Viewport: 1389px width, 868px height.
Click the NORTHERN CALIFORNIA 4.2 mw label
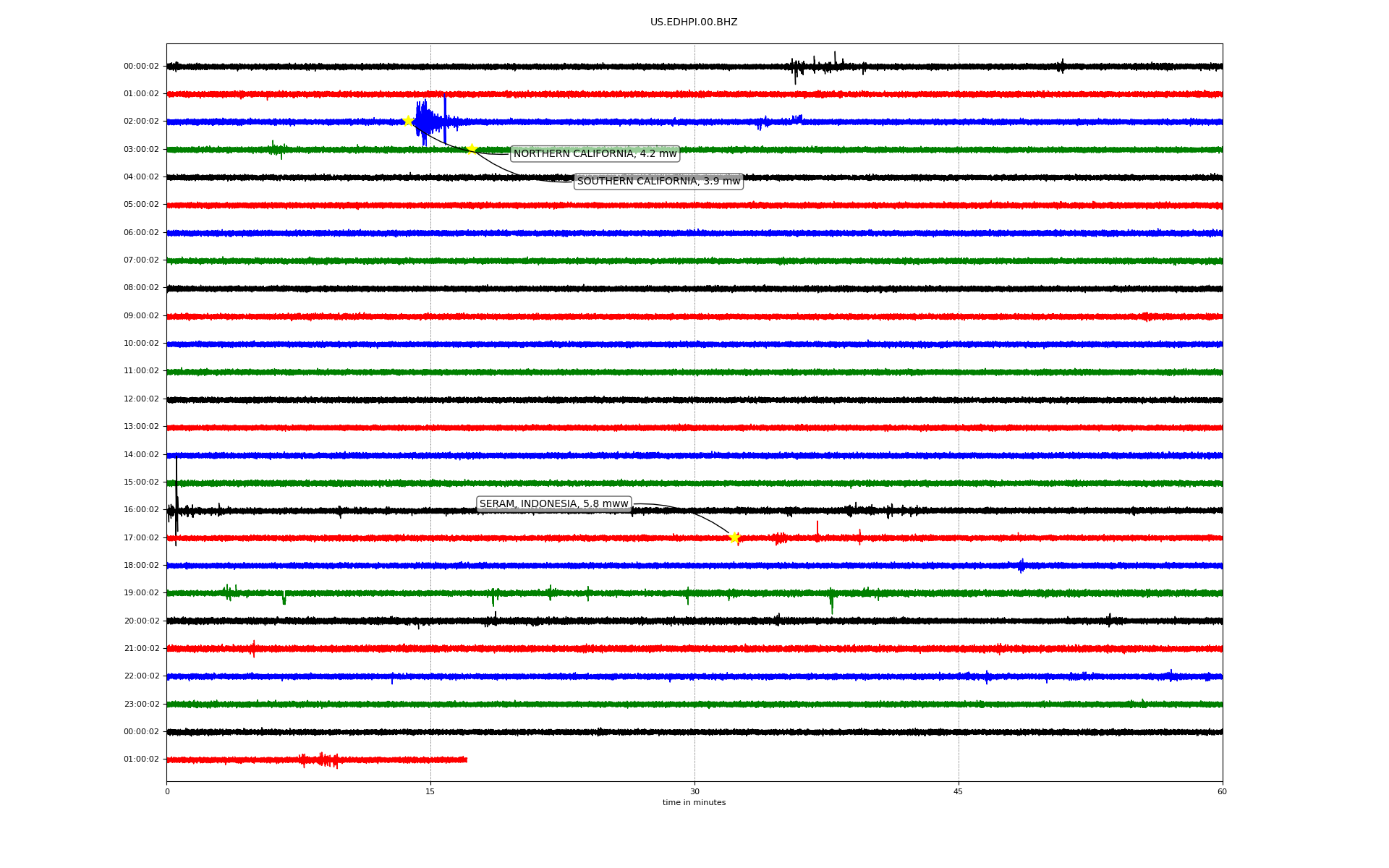point(595,153)
